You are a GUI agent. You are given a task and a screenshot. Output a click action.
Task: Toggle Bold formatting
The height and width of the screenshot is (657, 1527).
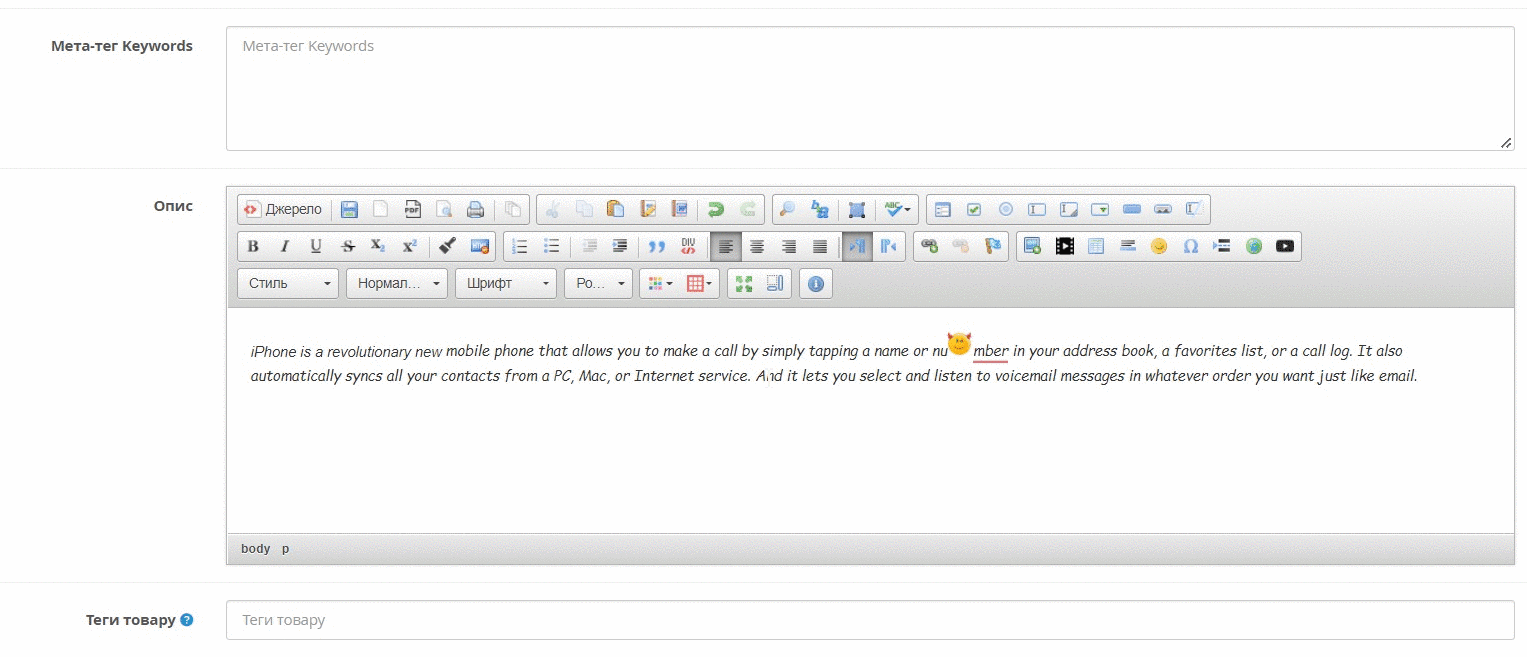coord(253,246)
